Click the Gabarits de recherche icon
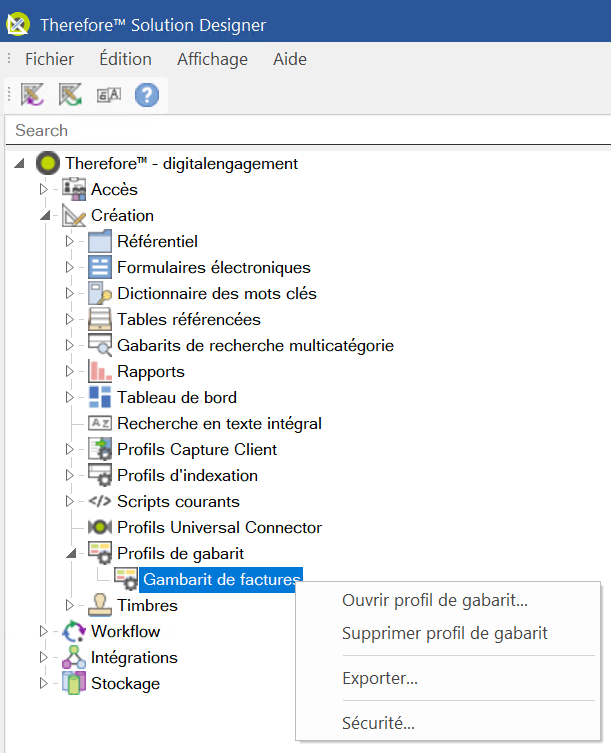Viewport: 611px width, 753px height. [x=100, y=345]
